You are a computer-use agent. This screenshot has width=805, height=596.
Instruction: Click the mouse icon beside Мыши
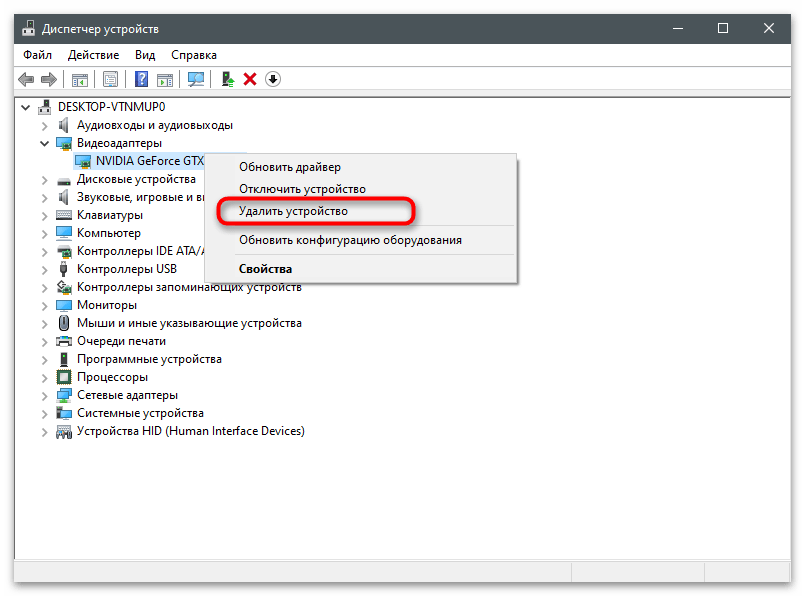pyautogui.click(x=64, y=323)
